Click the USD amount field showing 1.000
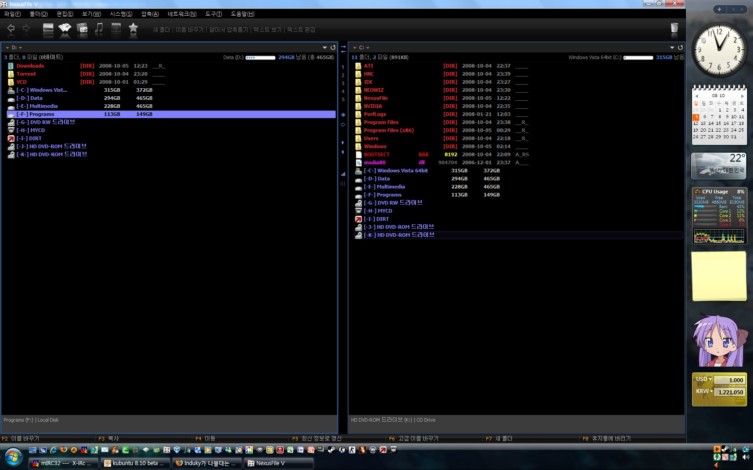The image size is (753, 470). 729,380
